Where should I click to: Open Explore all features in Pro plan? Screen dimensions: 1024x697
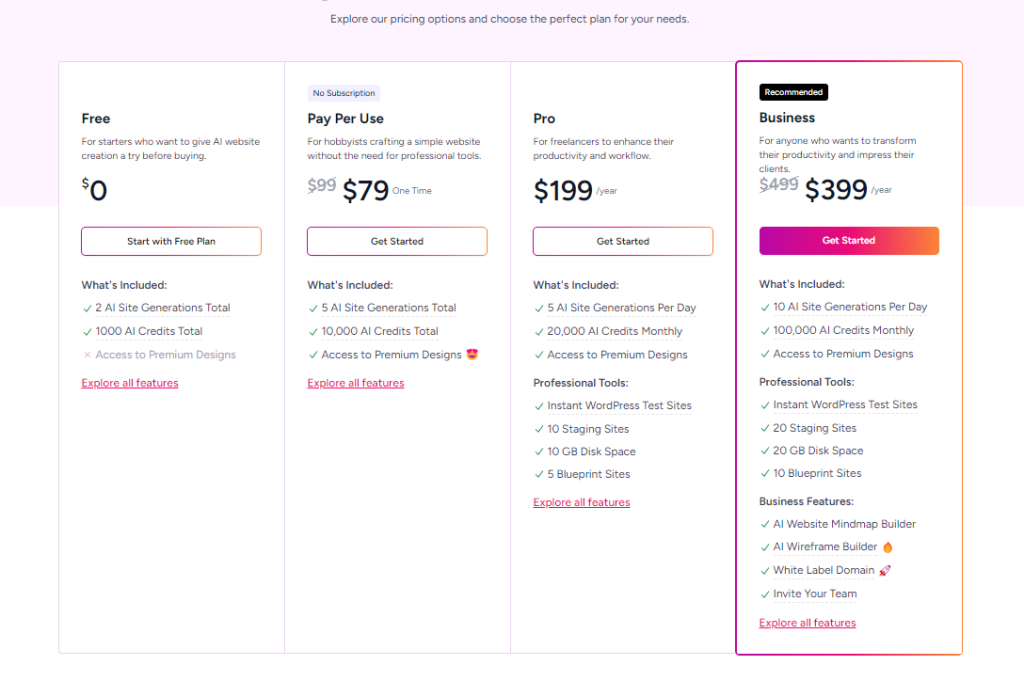pos(582,502)
